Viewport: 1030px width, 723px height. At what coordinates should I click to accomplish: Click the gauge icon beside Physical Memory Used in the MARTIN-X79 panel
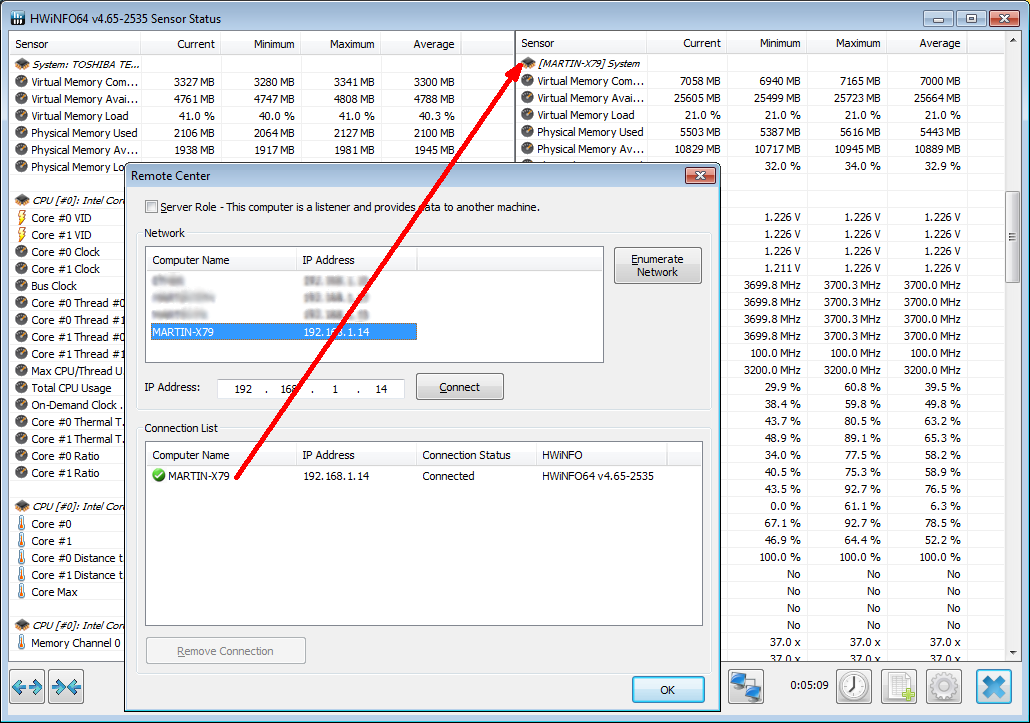pos(527,132)
